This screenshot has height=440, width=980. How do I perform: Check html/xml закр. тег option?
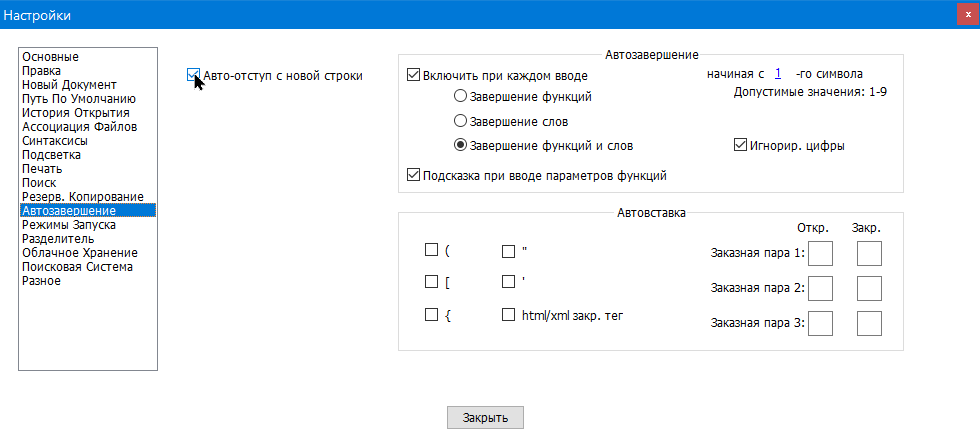508,315
